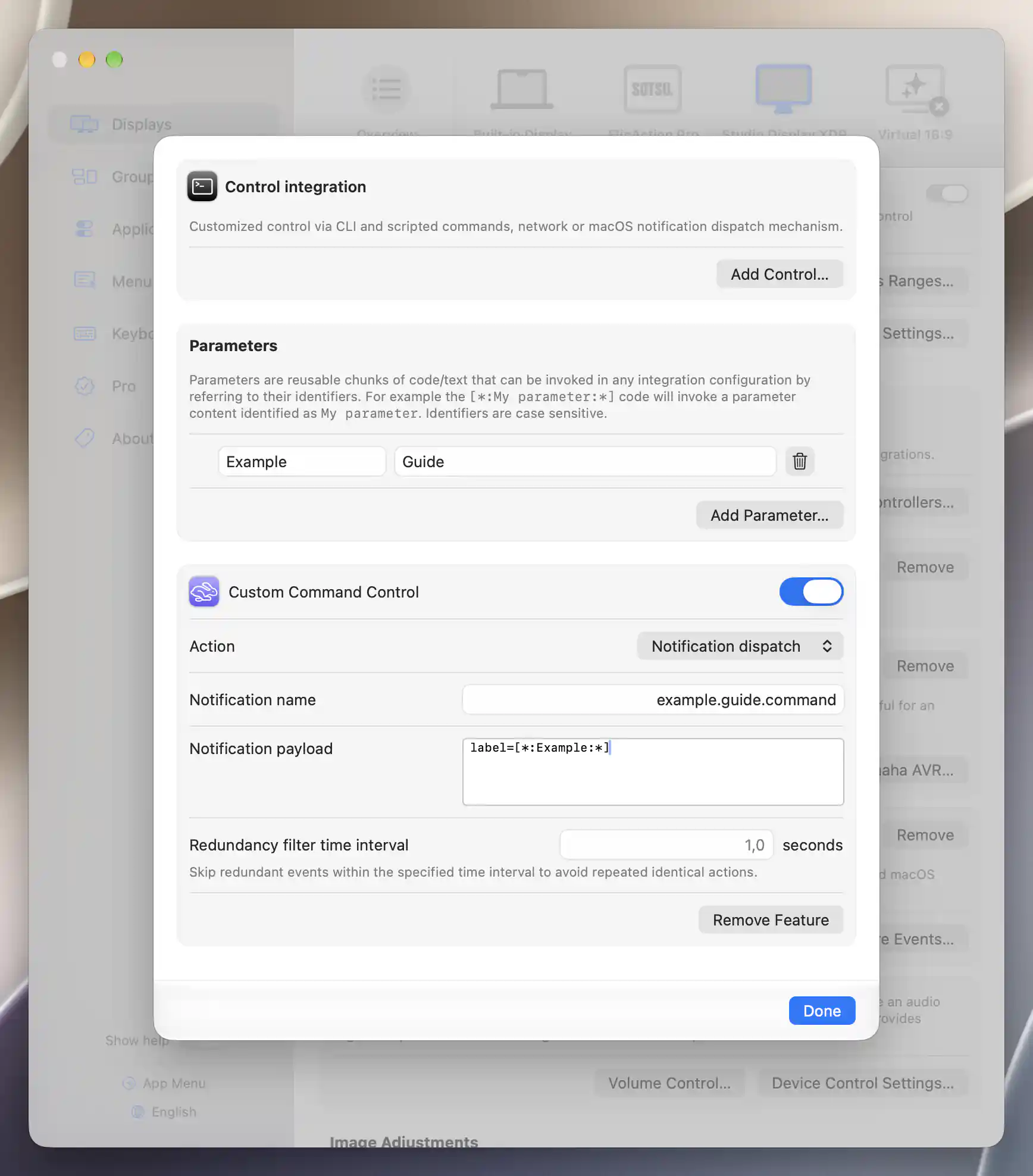Select the Overview list icon in toolbar

coord(387,89)
